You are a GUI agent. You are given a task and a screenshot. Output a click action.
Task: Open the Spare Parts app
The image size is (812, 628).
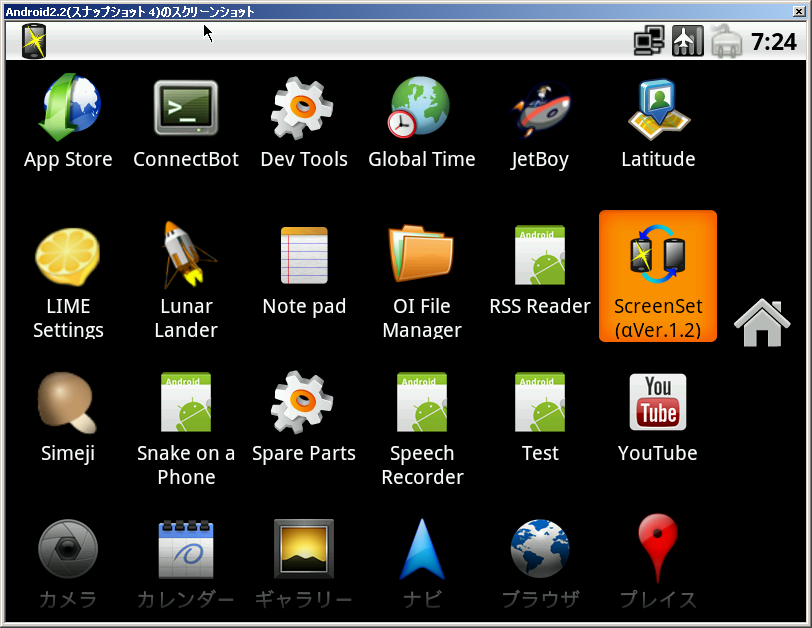(x=304, y=417)
